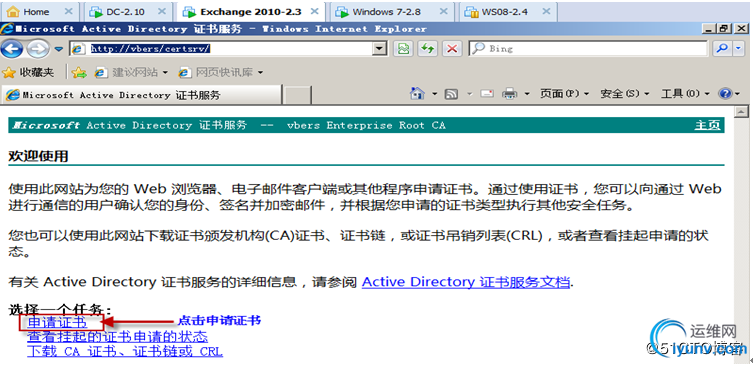This screenshot has height=365, width=753.
Task: Open the 安全(S) menu
Action: click(x=625, y=94)
